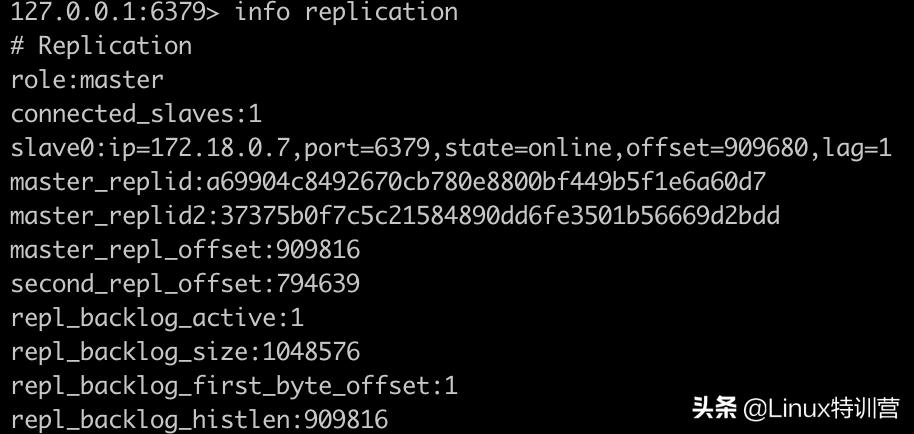Click the connected_slaves:1 line
Image resolution: width=914 pixels, height=434 pixels.
pos(136,114)
